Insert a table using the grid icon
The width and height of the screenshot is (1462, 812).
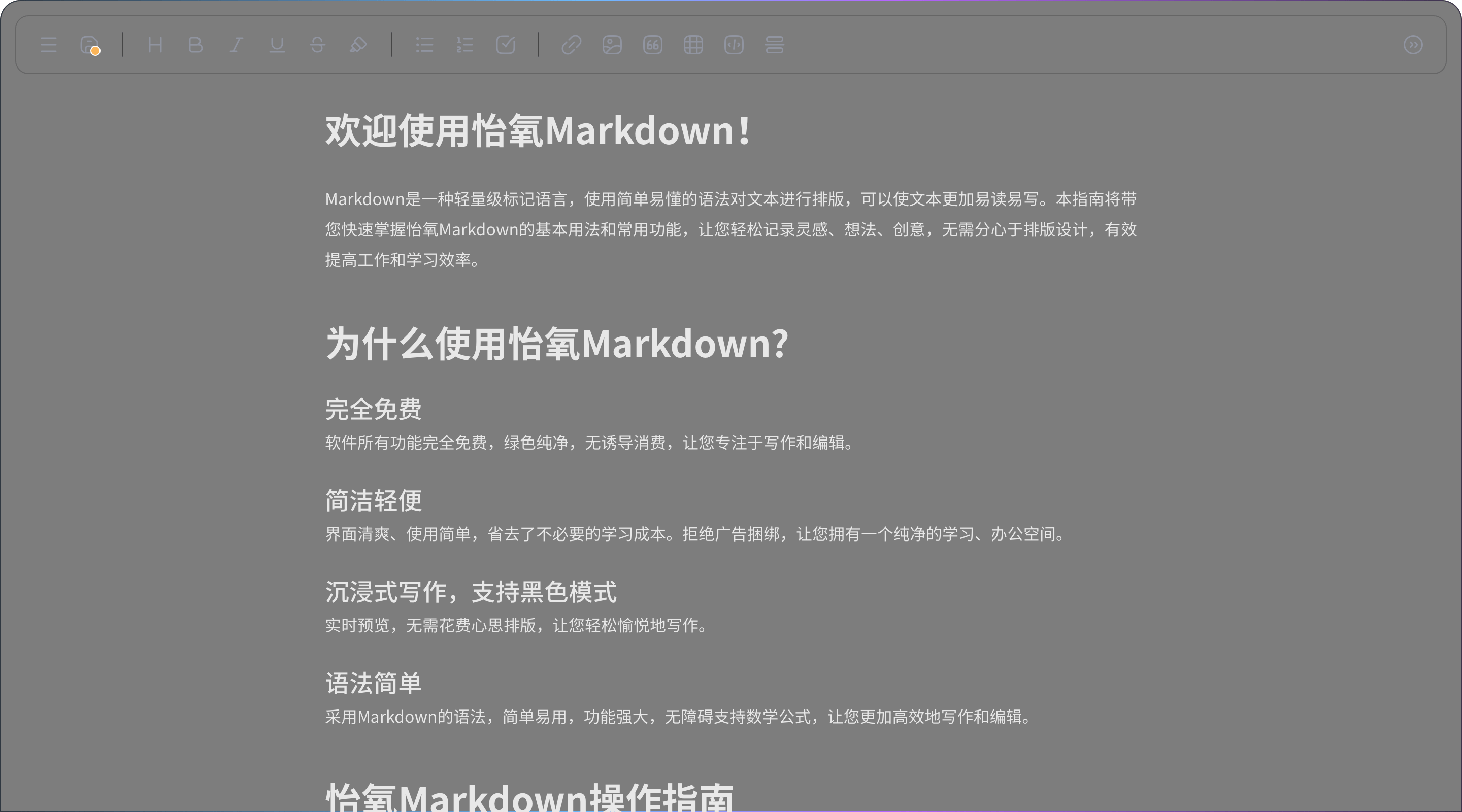pos(693,45)
